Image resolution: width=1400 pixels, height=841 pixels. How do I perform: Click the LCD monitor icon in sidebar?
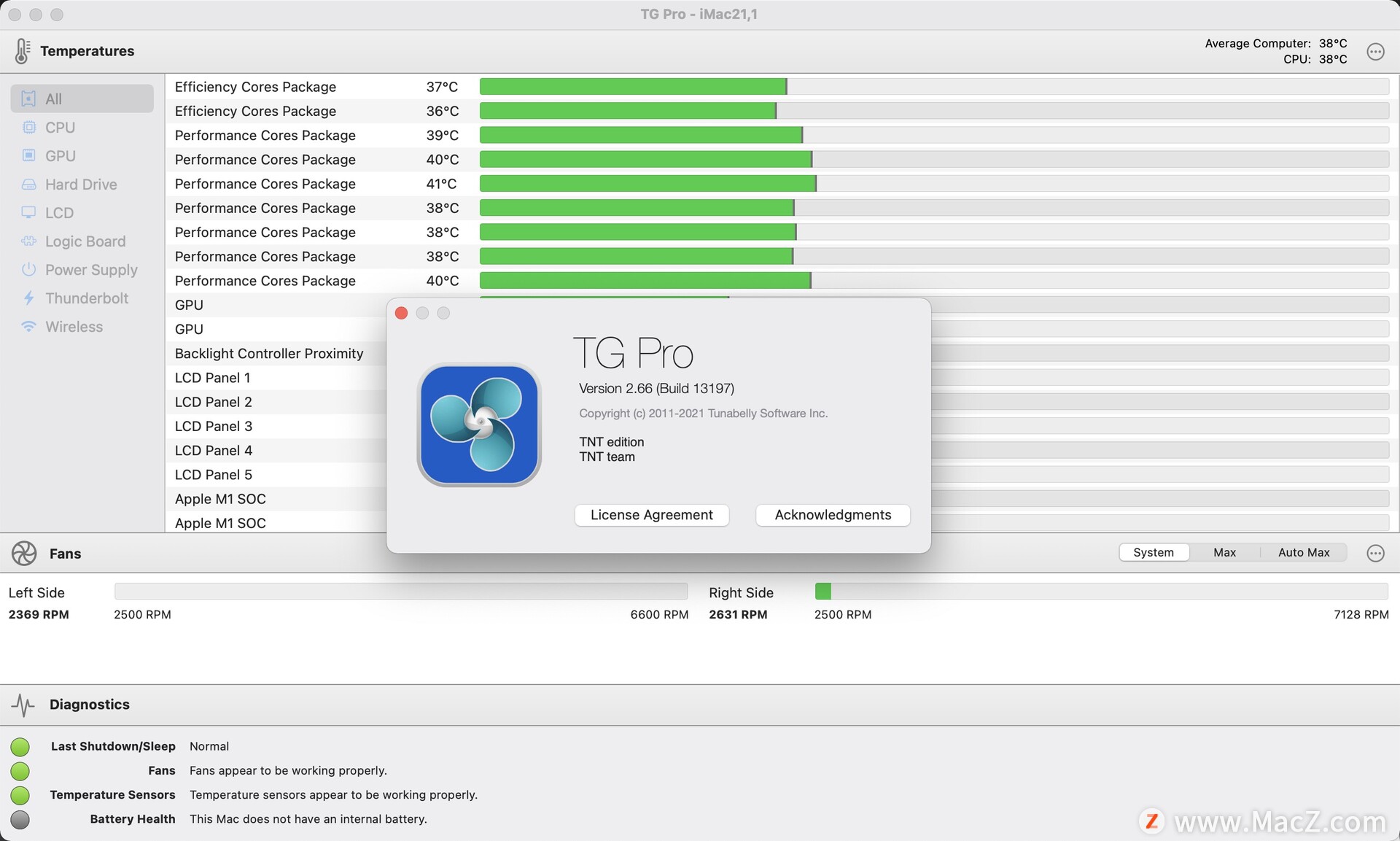tap(28, 212)
